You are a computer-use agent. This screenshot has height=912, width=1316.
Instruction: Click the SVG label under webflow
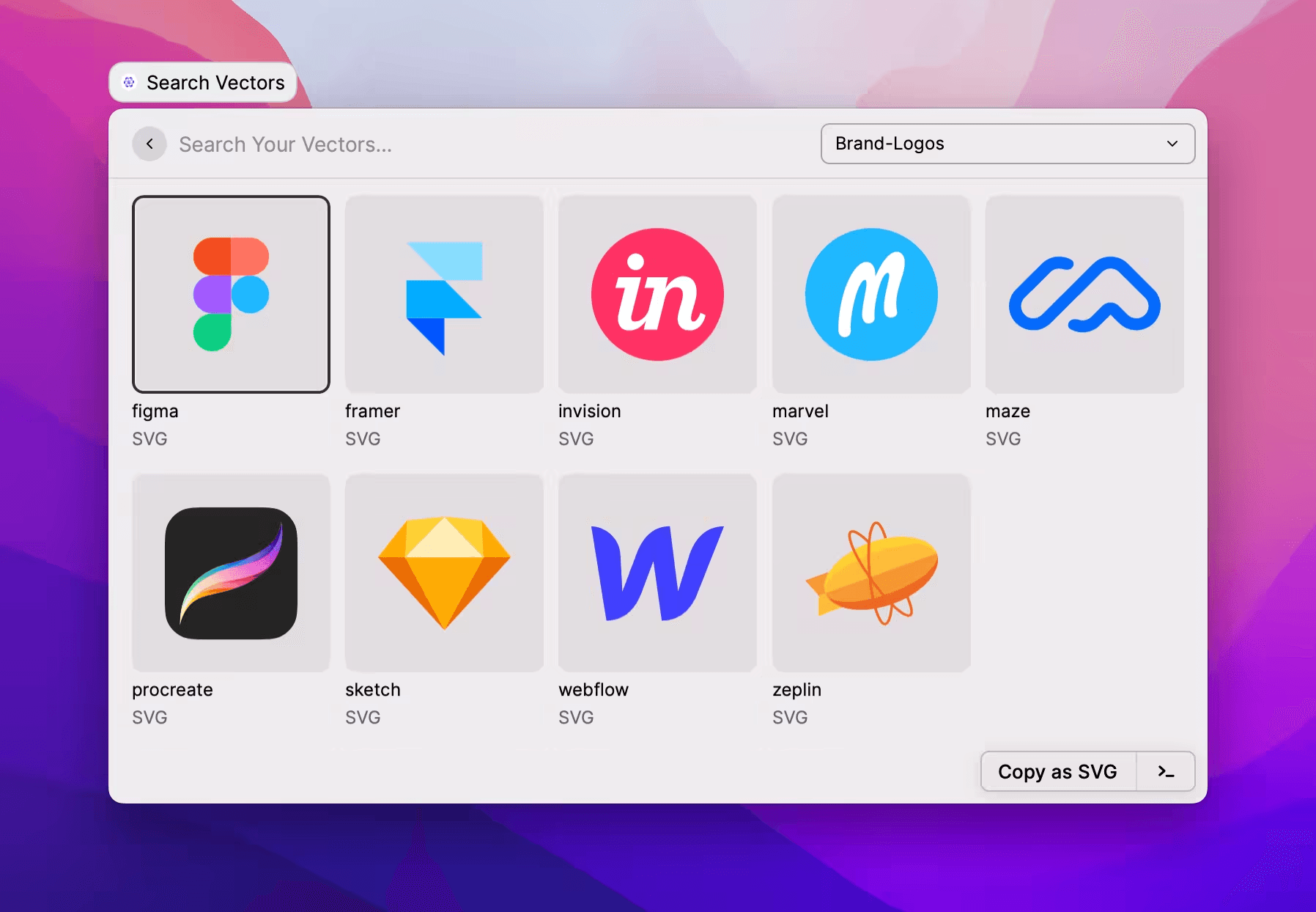pos(576,718)
